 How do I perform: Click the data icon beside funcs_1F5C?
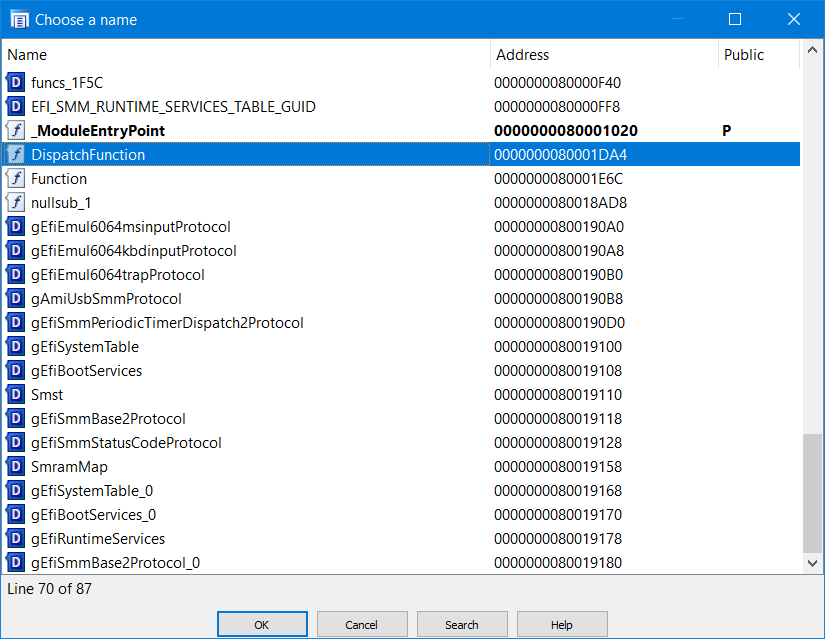[16, 82]
